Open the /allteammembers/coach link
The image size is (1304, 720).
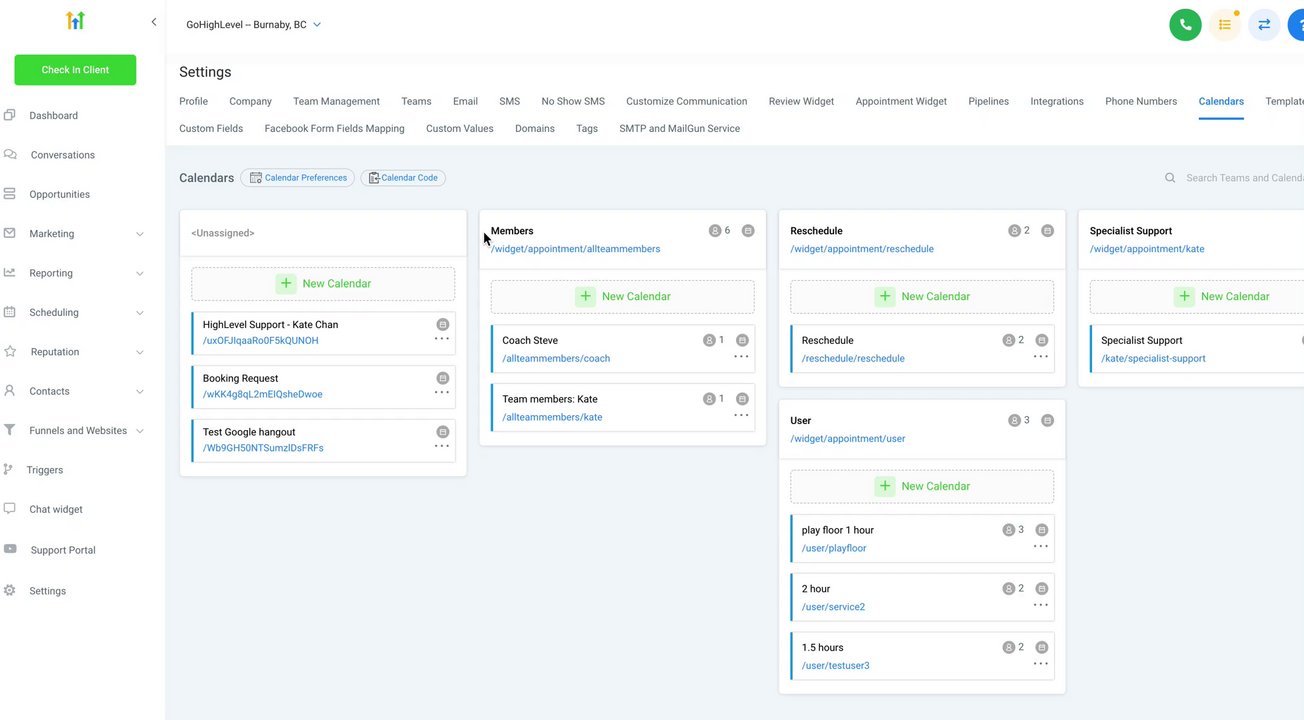(x=556, y=358)
